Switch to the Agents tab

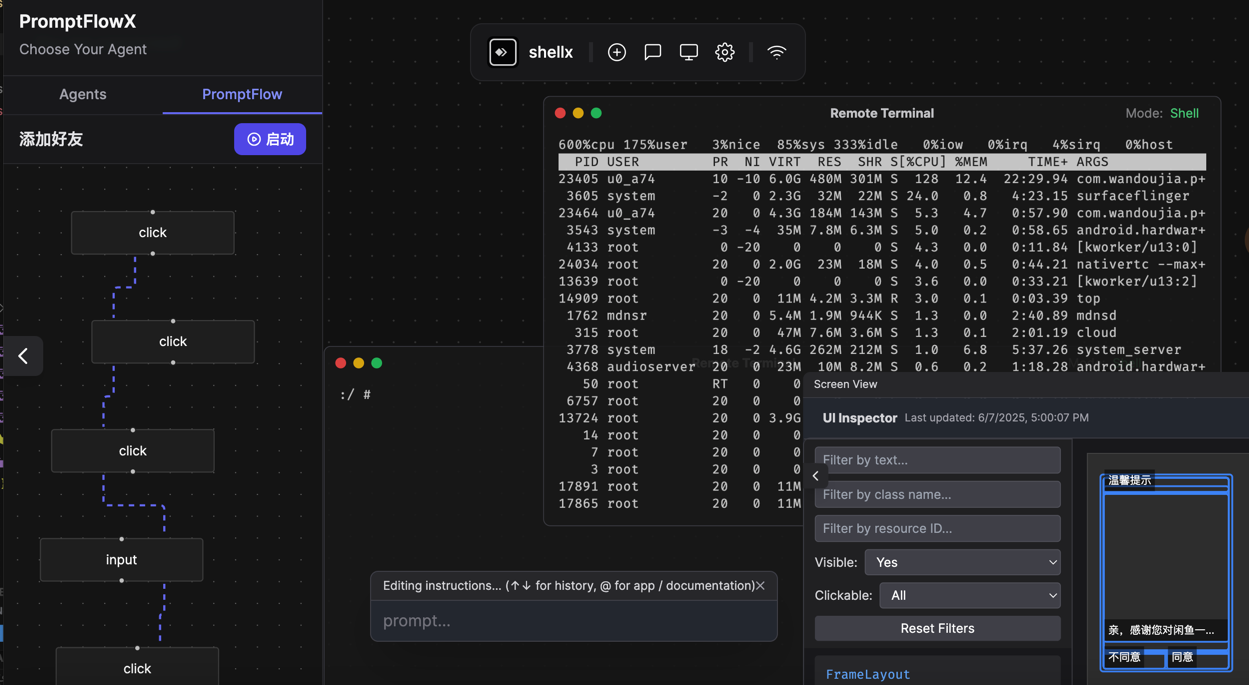coord(82,94)
